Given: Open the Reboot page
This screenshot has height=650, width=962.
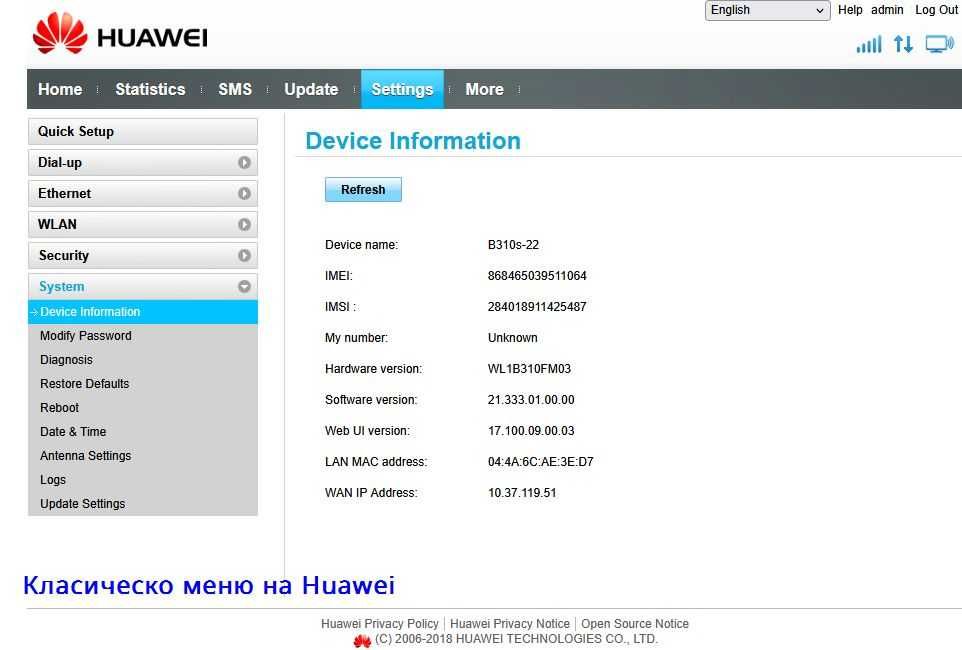Looking at the screenshot, I should pyautogui.click(x=60, y=408).
